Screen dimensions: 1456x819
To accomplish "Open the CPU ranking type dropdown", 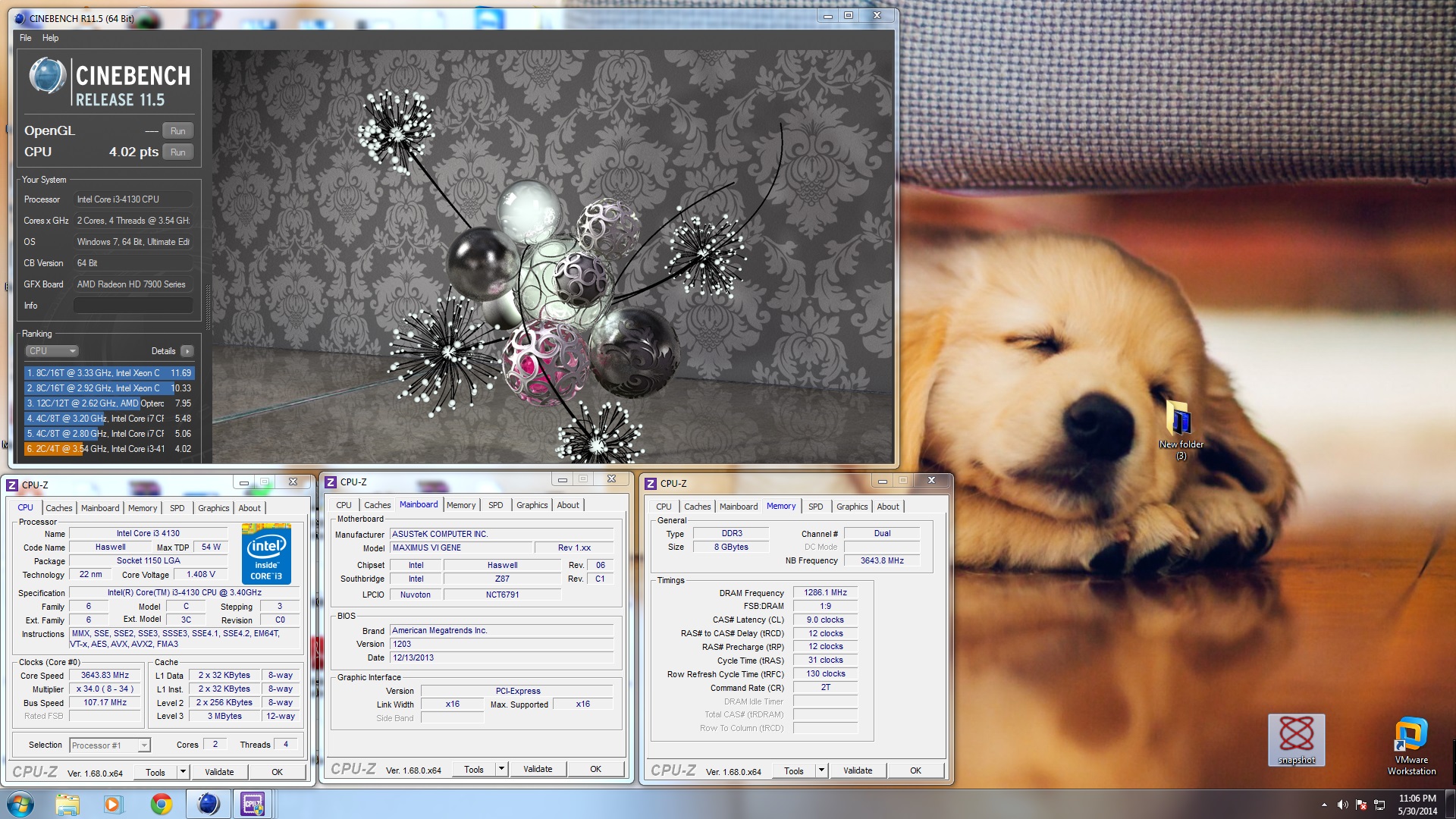I will pyautogui.click(x=52, y=351).
